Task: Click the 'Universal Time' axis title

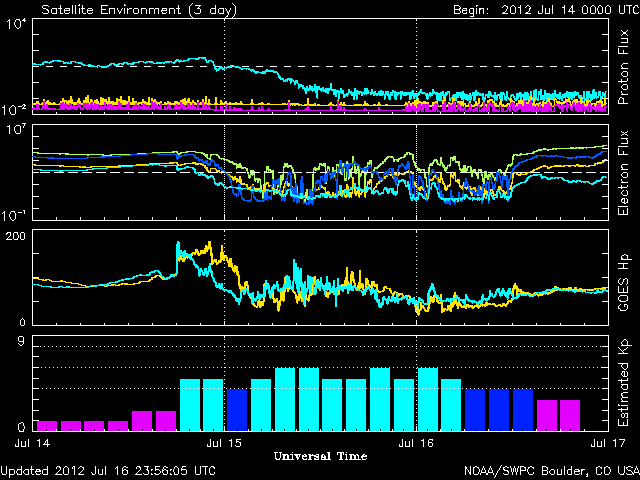Action: click(x=319, y=456)
